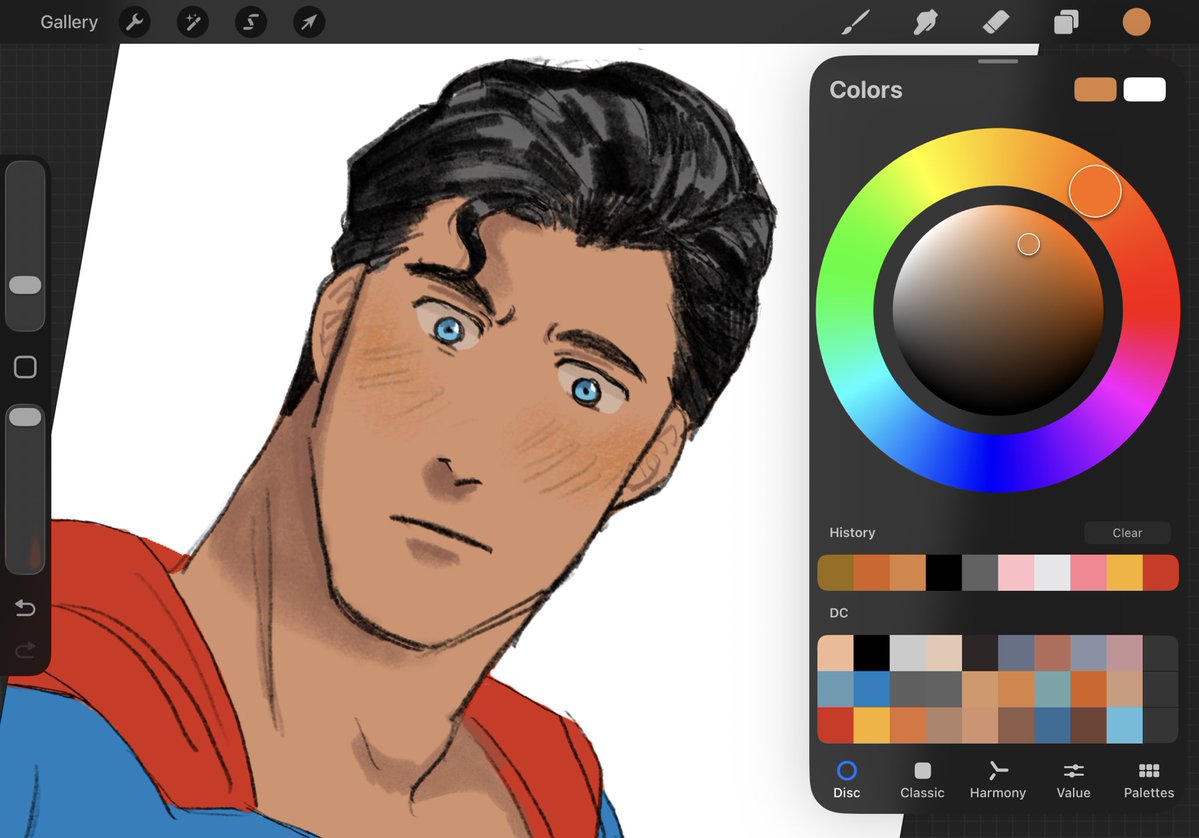This screenshot has height=838, width=1199.
Task: Open the Actions wrench menu
Action: 135,22
